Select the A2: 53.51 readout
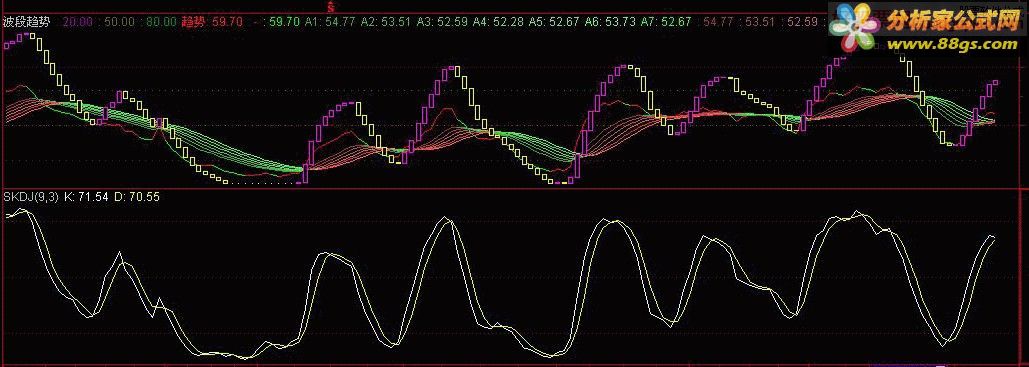1029x367 pixels. 386,22
